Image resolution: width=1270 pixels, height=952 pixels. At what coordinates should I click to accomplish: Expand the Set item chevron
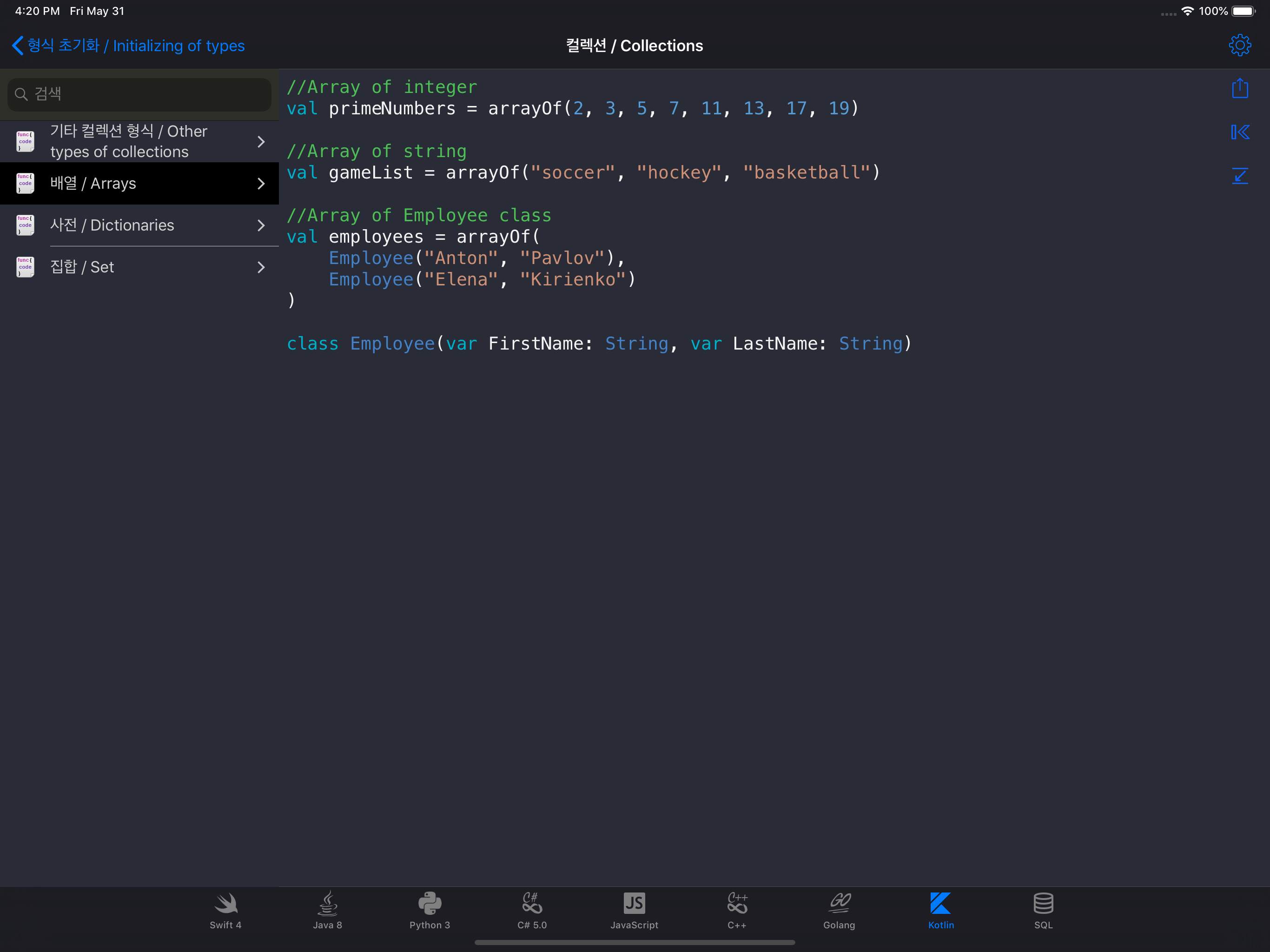click(x=261, y=267)
